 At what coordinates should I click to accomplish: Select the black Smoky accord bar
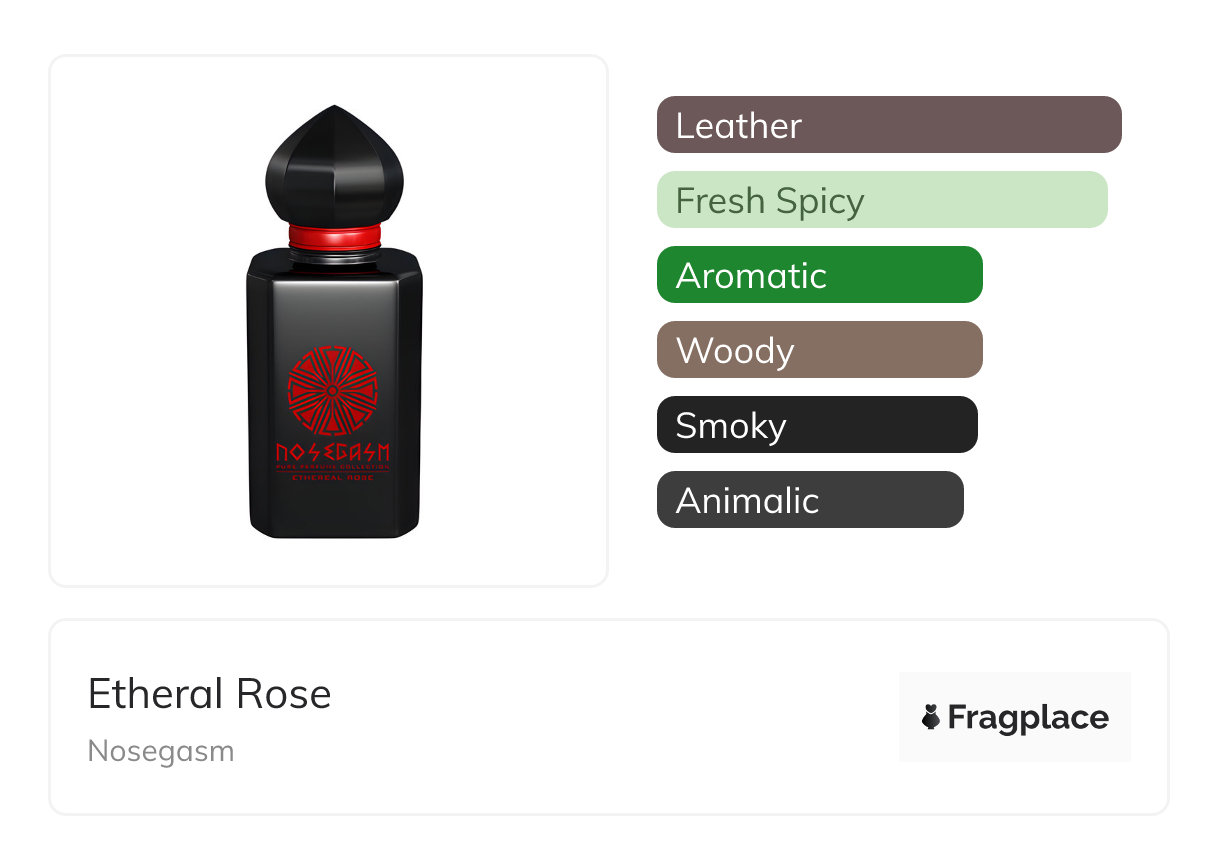tap(817, 425)
